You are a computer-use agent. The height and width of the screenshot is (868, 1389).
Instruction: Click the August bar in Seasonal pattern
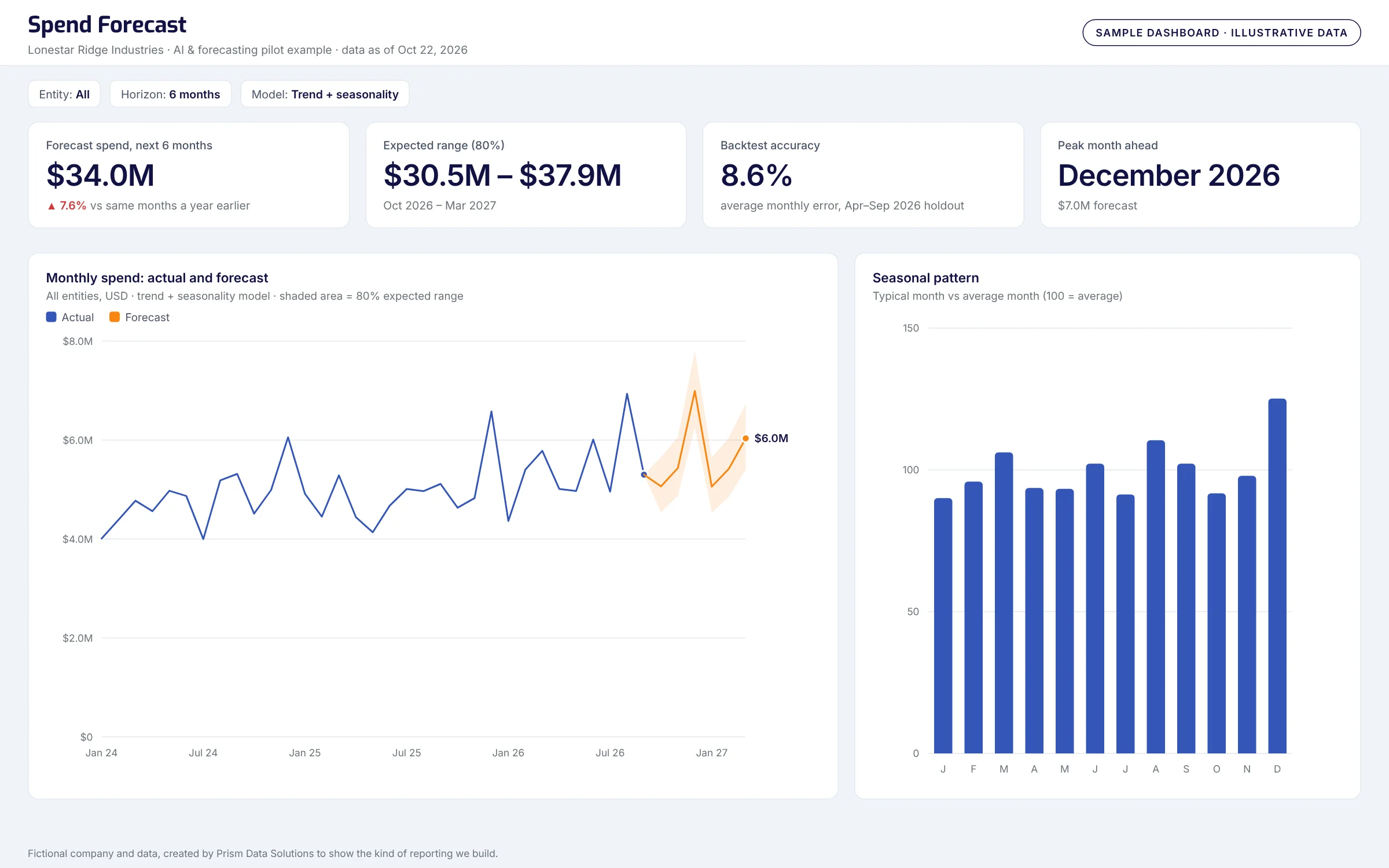(x=1156, y=597)
